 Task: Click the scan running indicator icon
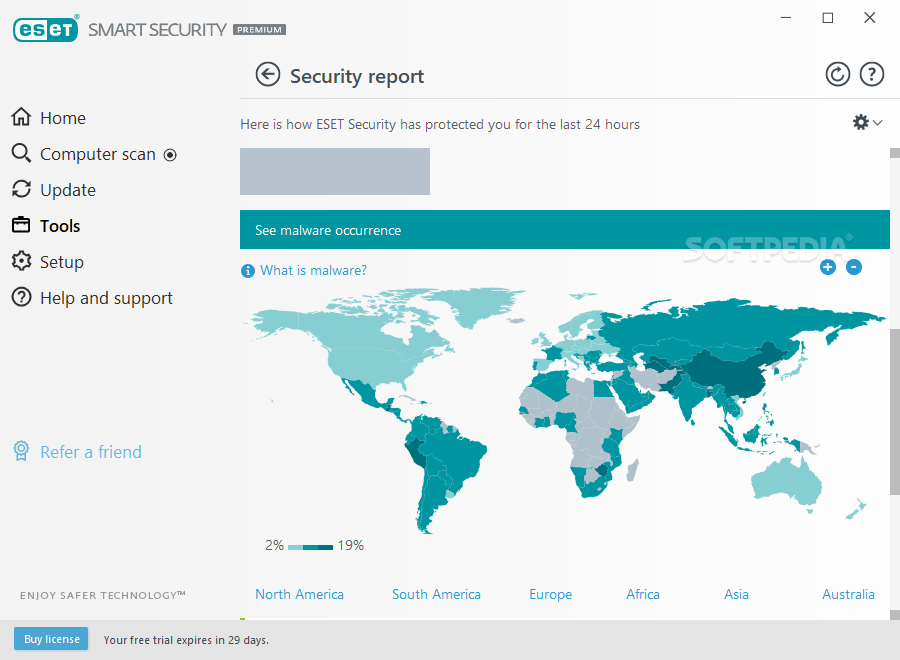(x=170, y=155)
